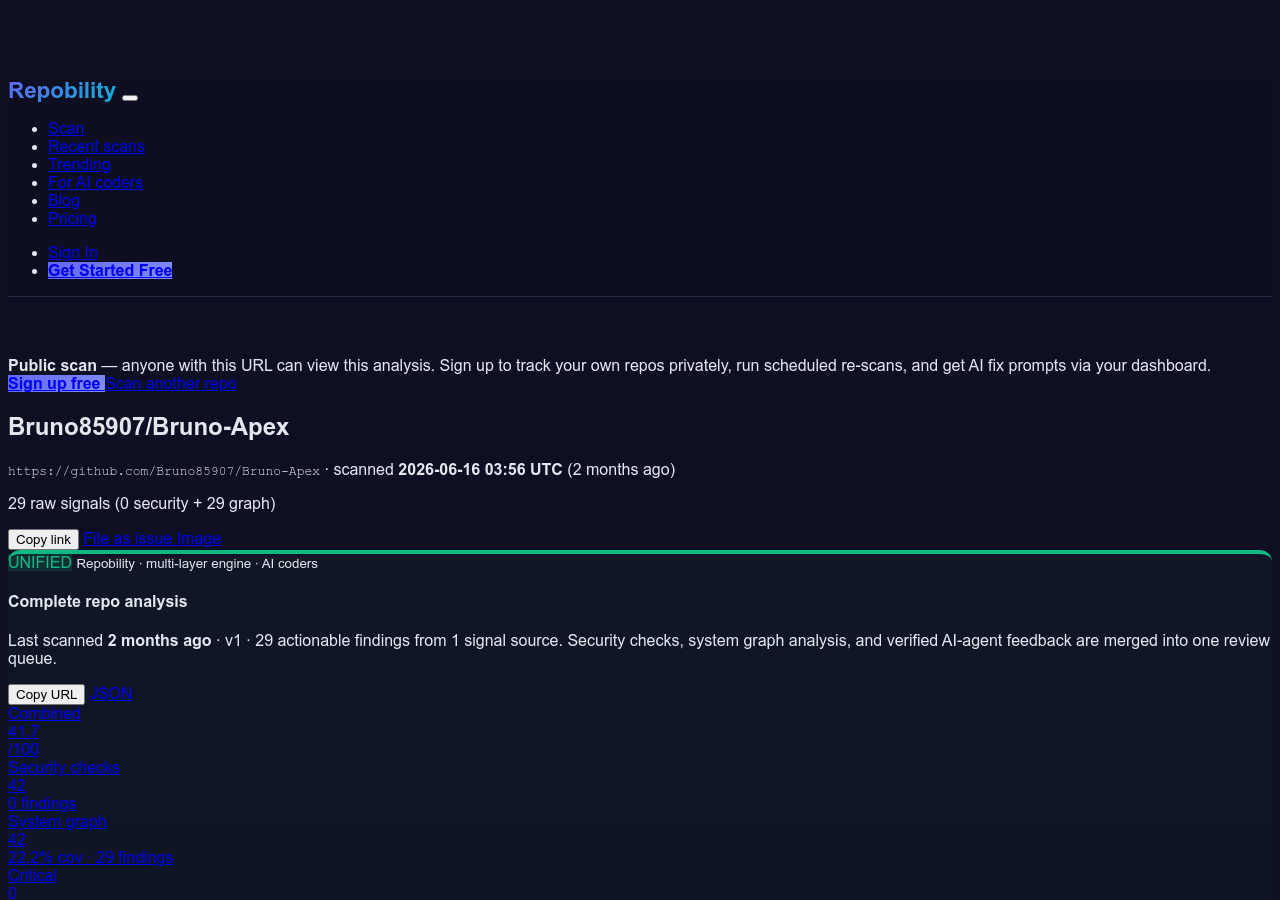Image resolution: width=1280 pixels, height=900 pixels.
Task: Open the JSON link
Action: tap(111, 693)
